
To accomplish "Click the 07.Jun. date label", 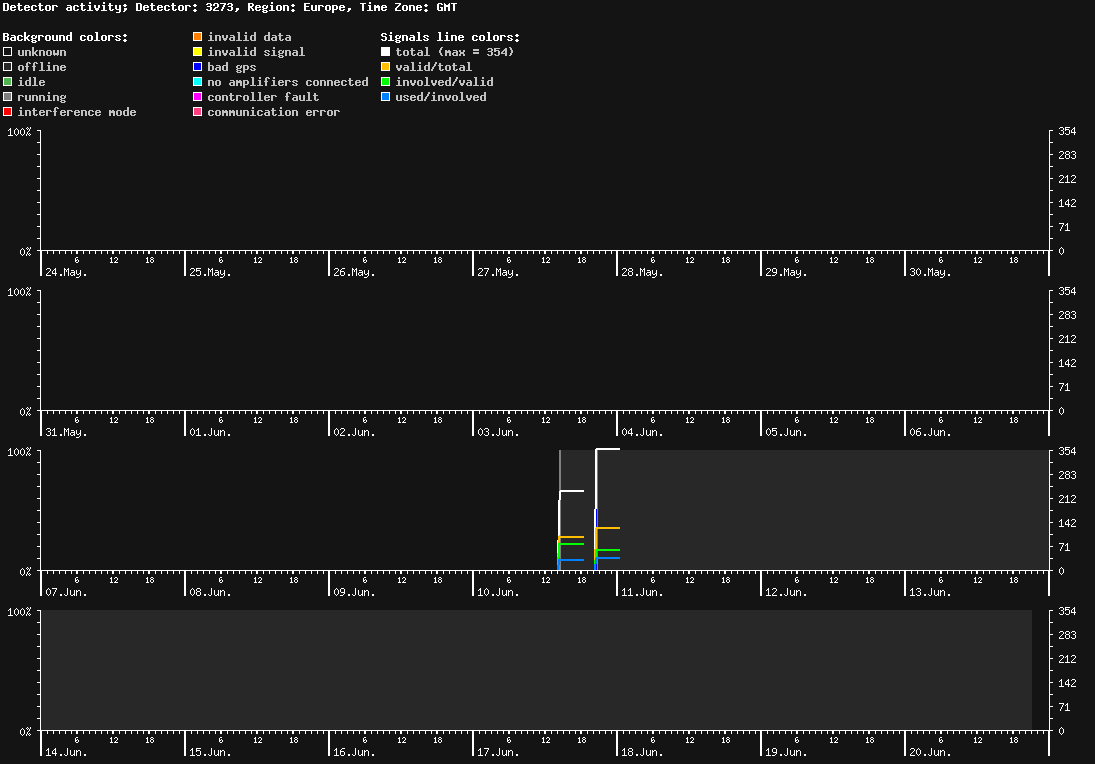I will coord(66,592).
